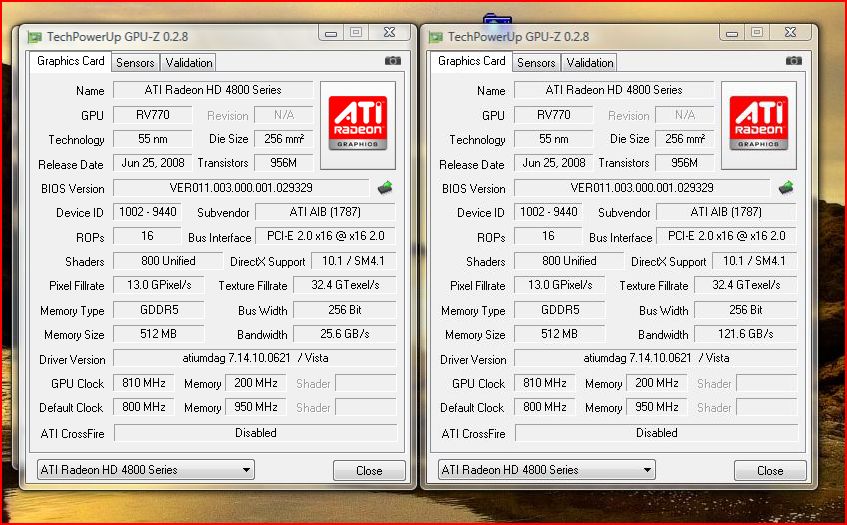847x525 pixels.
Task: Click the DirectX Support field in right window
Action: tap(754, 261)
